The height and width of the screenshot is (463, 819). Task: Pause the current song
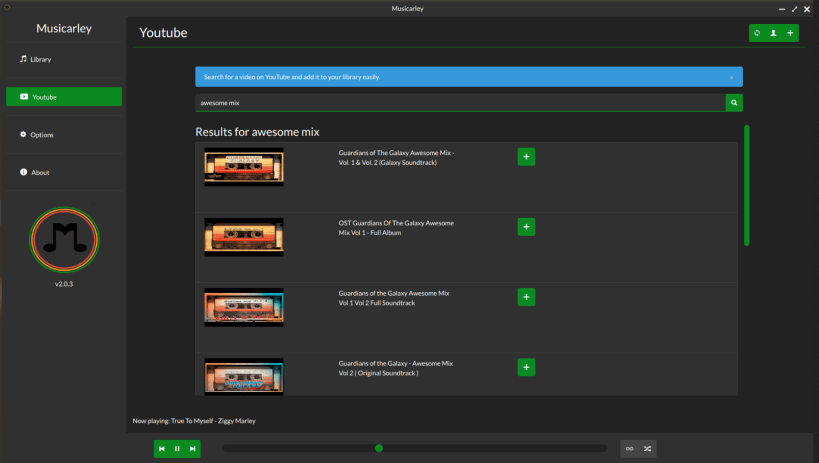point(177,448)
